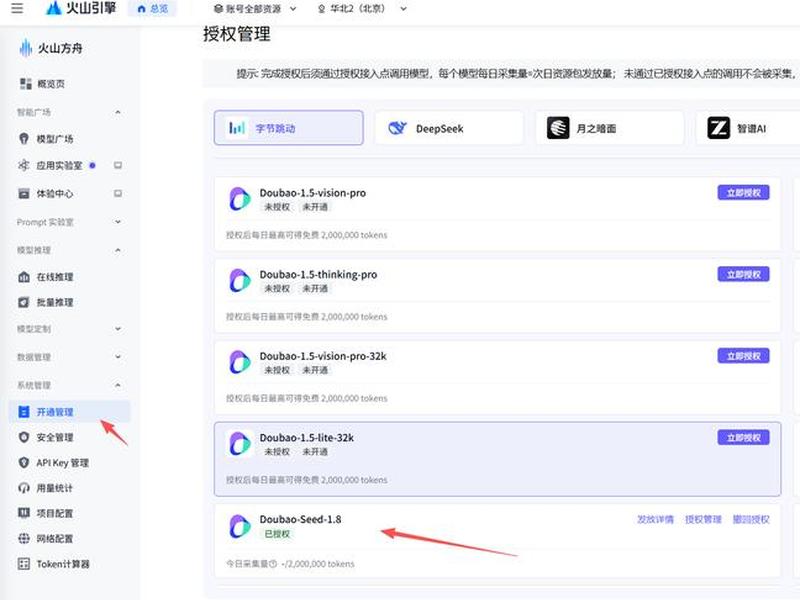Switch to the 智谱AI provider tab
The height and width of the screenshot is (600, 800).
pos(750,128)
